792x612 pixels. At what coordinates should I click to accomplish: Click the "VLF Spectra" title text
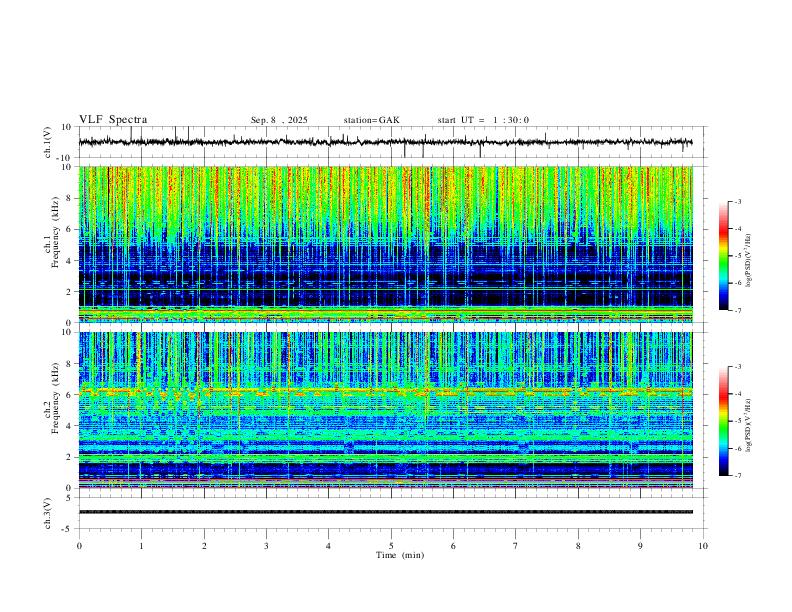pos(113,120)
